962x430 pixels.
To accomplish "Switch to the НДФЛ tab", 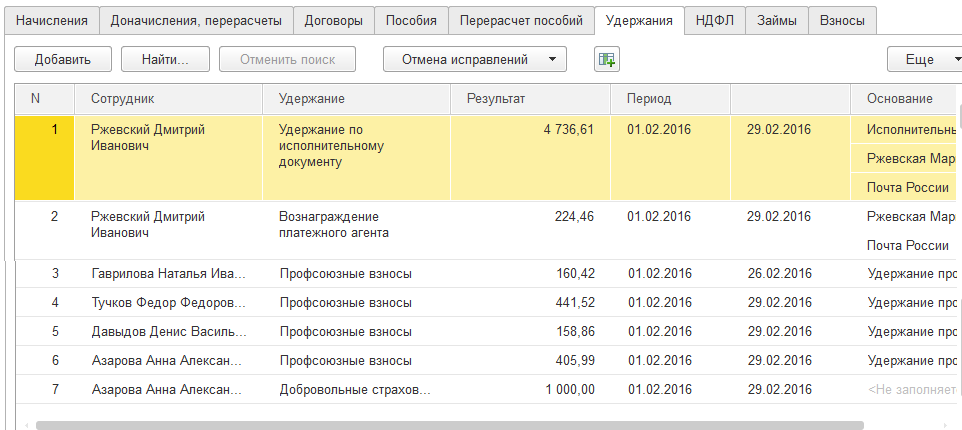I will 715,20.
